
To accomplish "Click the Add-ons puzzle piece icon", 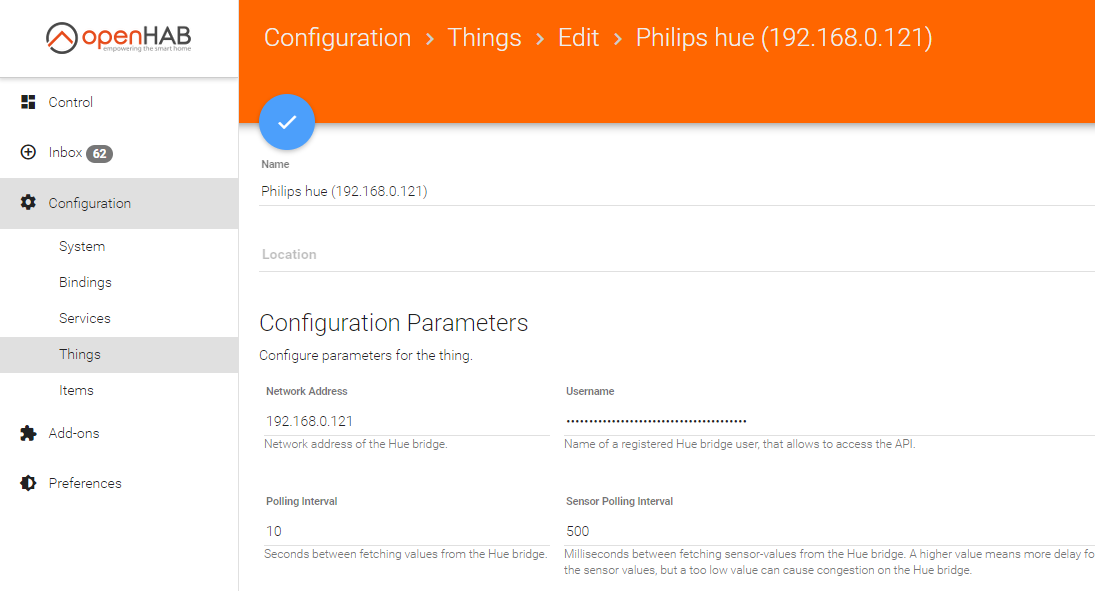I will pos(28,433).
